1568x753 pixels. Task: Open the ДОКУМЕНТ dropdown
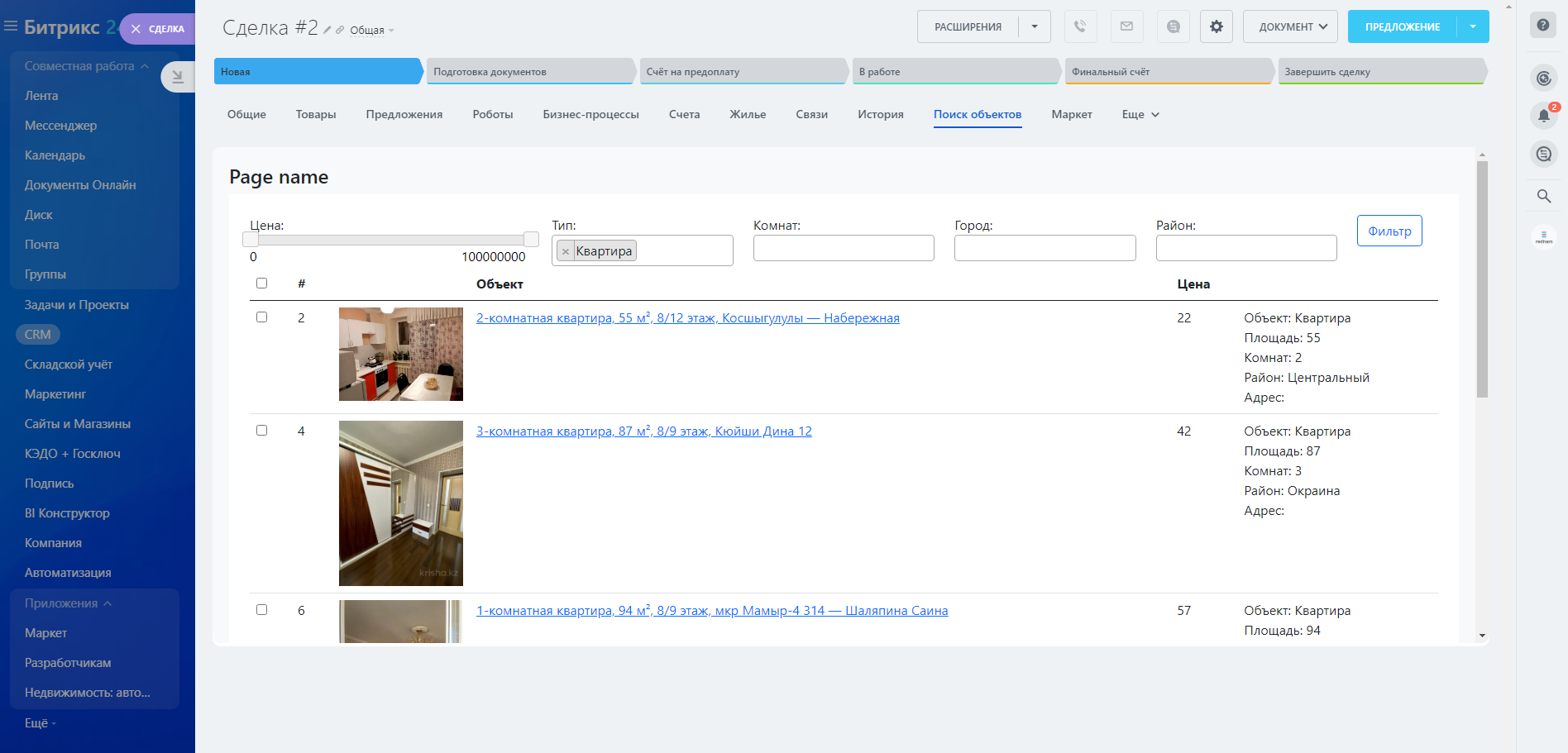1292,26
